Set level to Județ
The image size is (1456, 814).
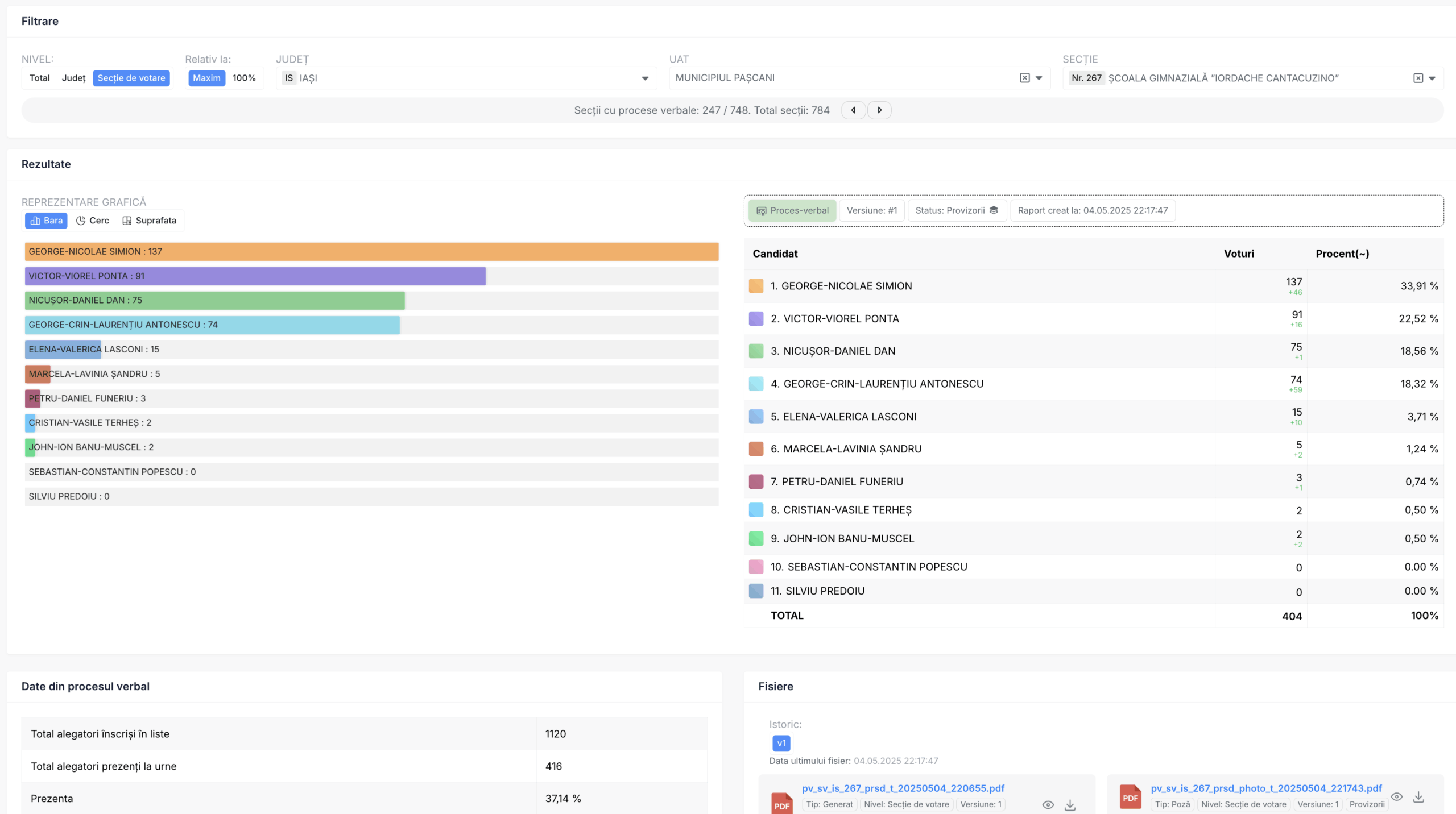[x=73, y=78]
